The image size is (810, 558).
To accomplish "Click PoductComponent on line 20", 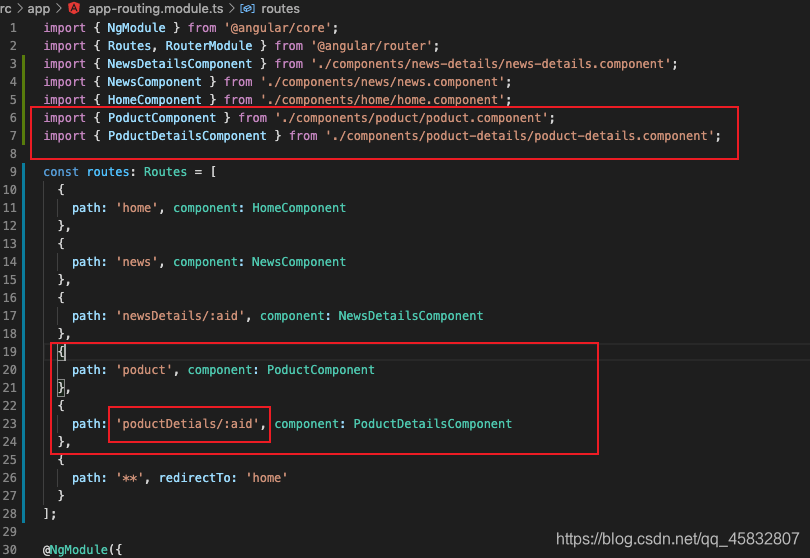I will [321, 370].
